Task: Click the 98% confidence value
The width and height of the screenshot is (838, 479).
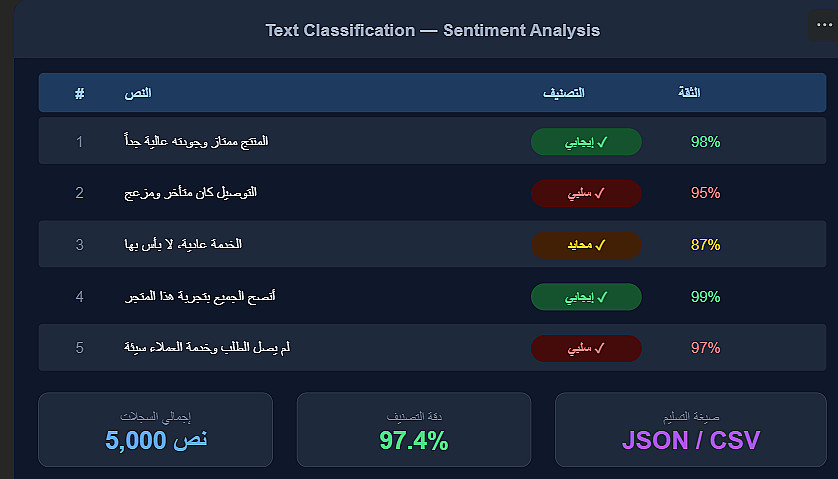Action: pos(705,142)
